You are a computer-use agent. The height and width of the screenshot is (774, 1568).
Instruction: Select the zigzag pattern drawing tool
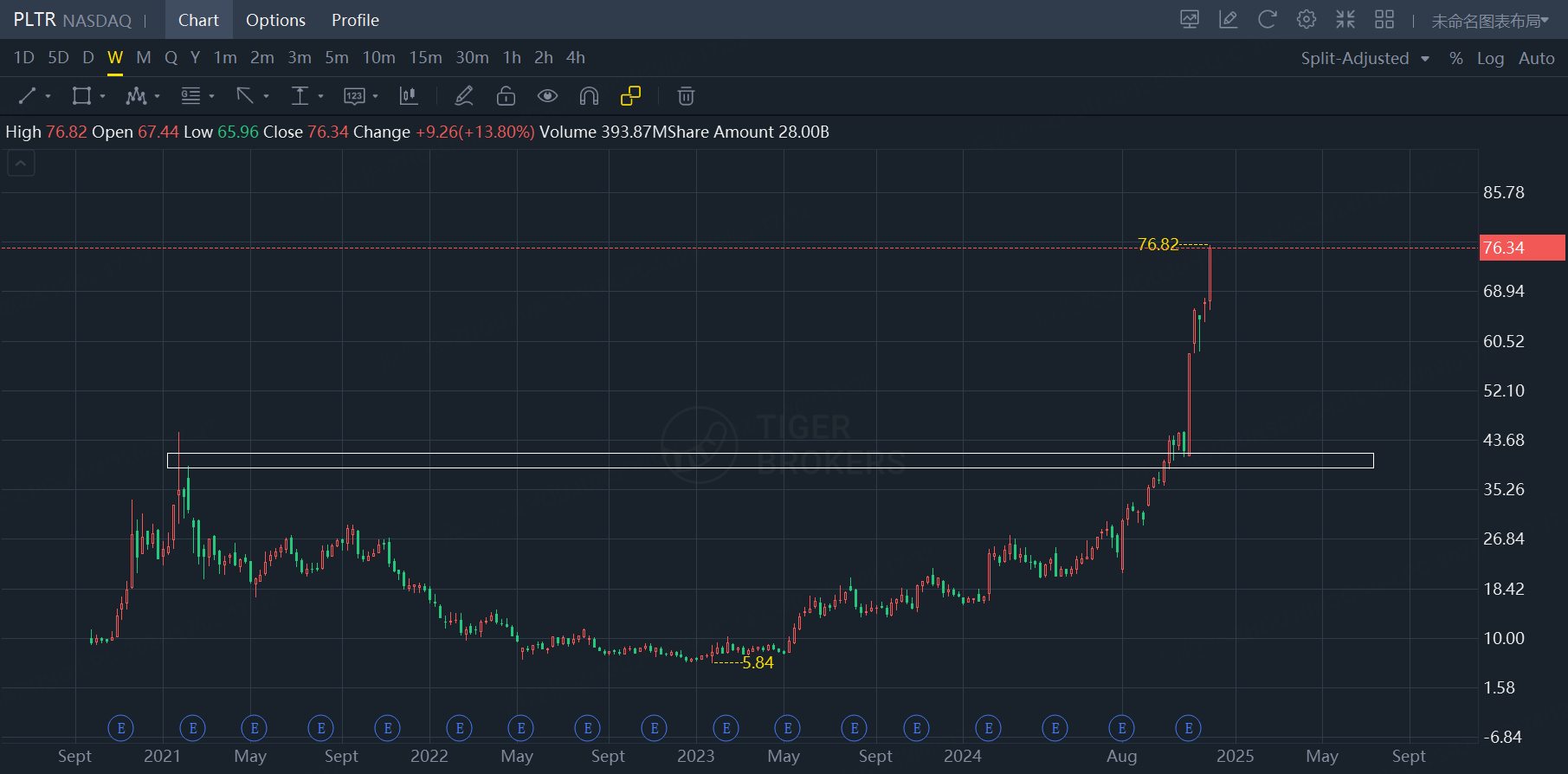click(136, 96)
